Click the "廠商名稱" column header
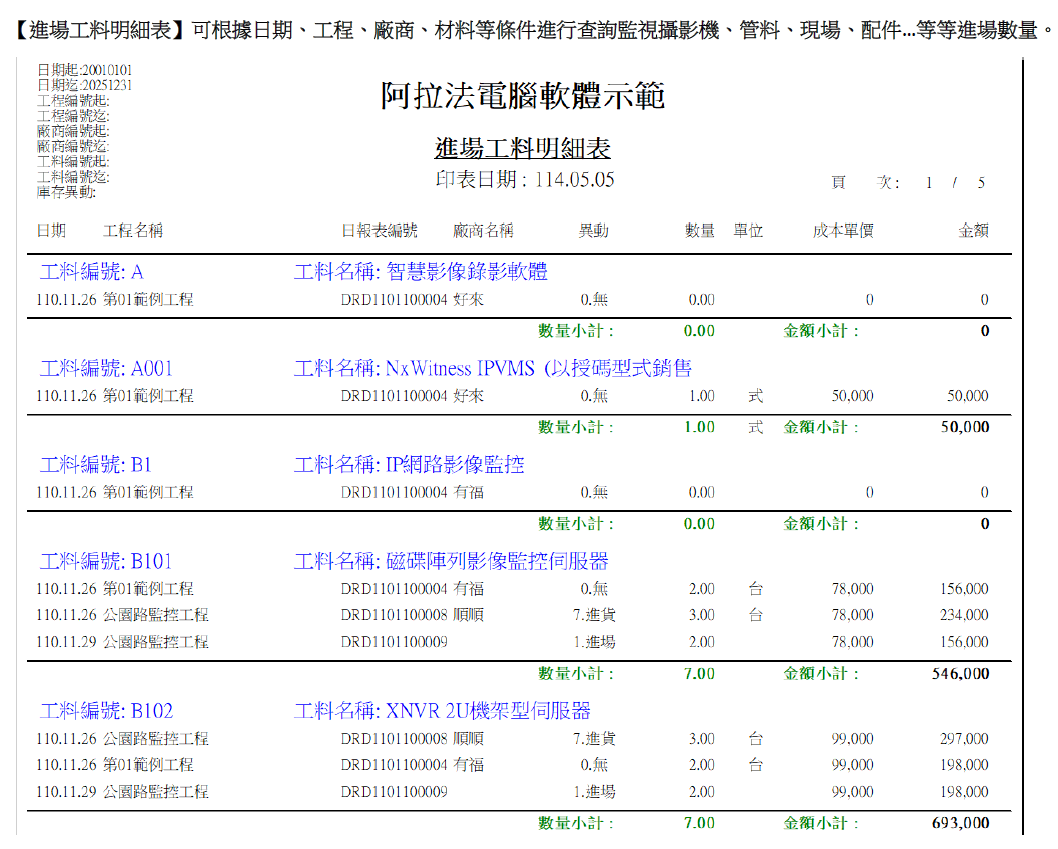 pyautogui.click(x=483, y=231)
